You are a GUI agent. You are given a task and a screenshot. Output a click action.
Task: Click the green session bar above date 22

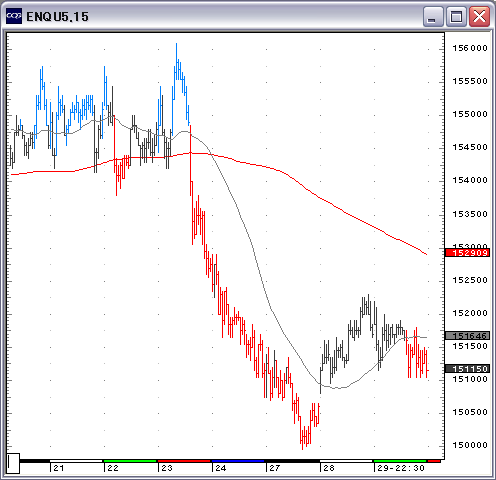pos(130,461)
